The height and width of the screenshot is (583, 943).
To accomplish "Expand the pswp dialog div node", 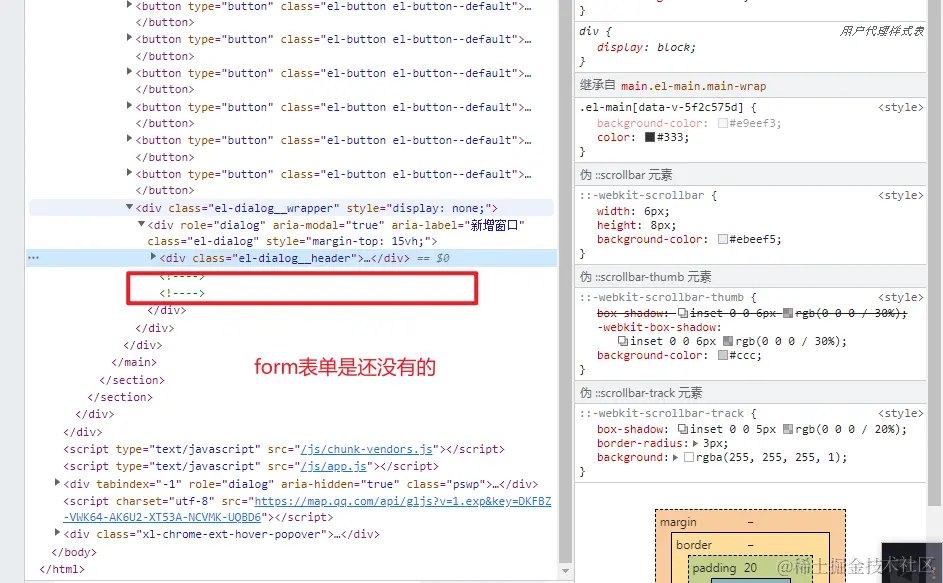I will click(57, 483).
